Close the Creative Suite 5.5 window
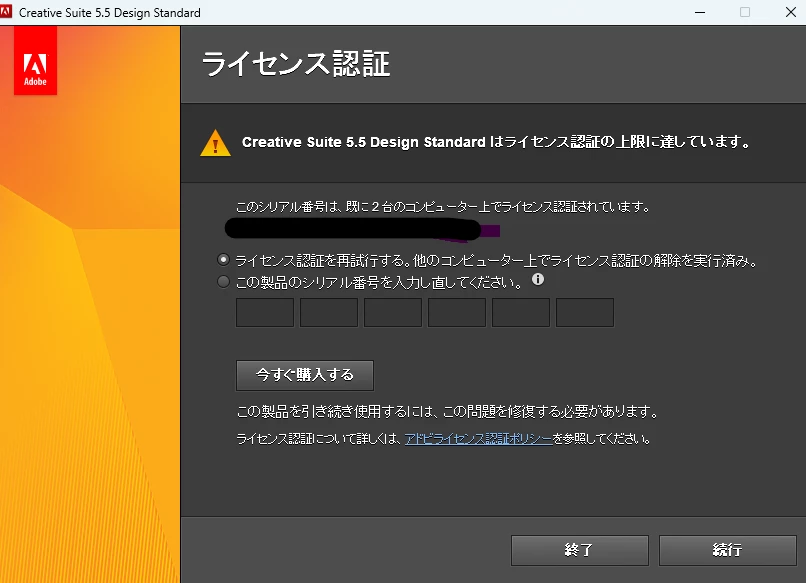The width and height of the screenshot is (806, 583). point(791,12)
